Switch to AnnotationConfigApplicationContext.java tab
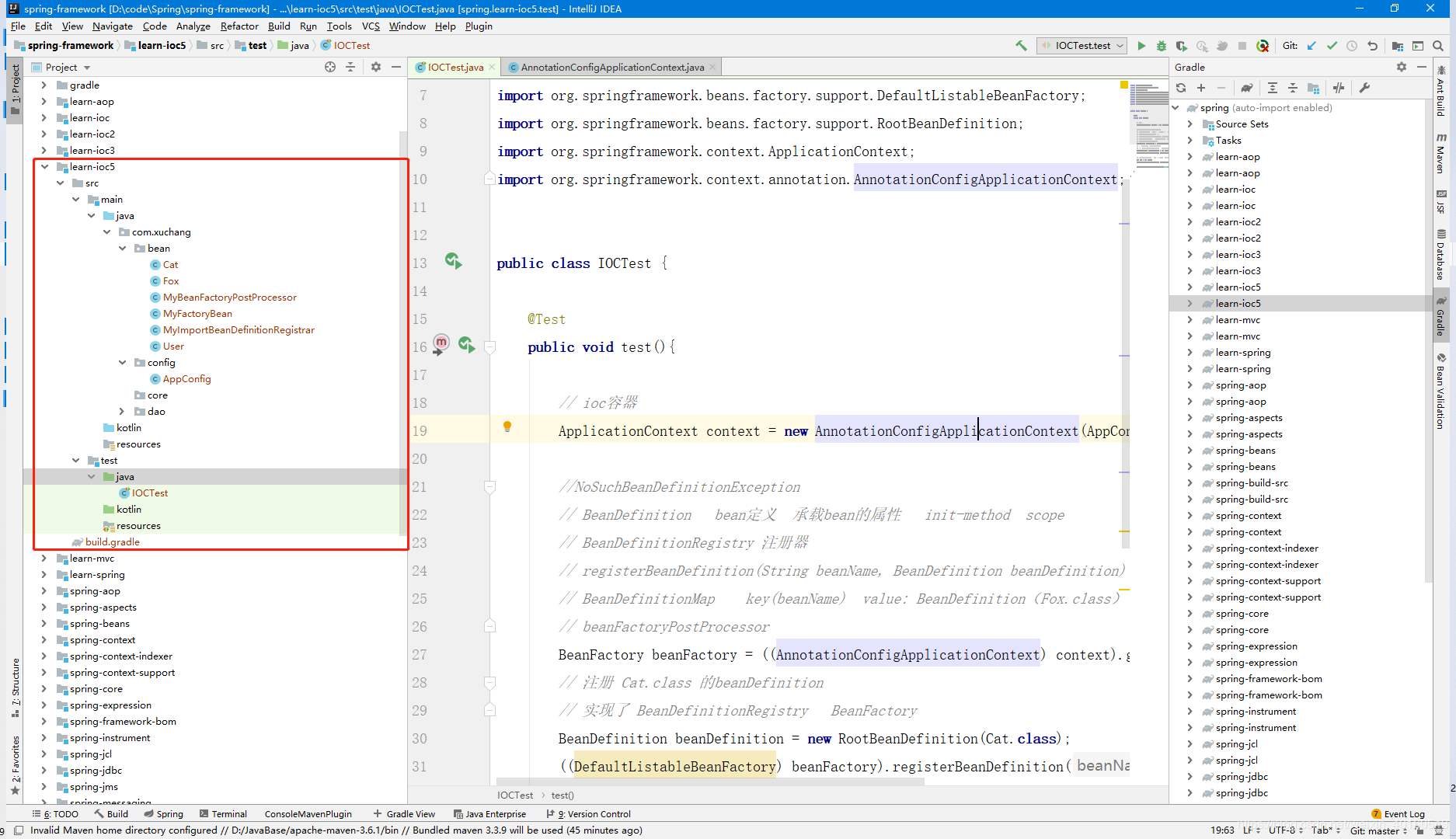 click(612, 68)
